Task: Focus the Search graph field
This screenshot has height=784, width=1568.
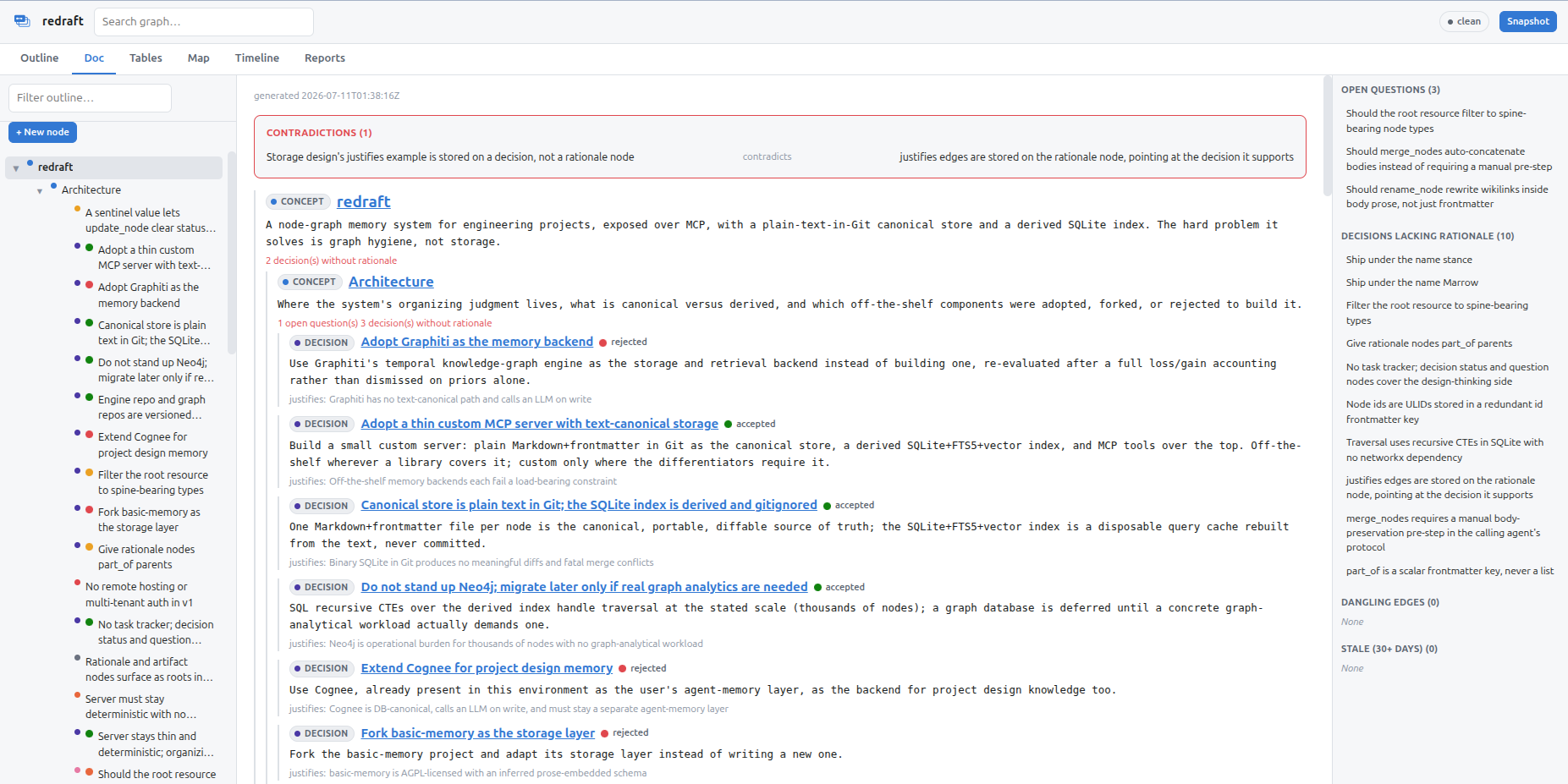Action: coord(204,22)
